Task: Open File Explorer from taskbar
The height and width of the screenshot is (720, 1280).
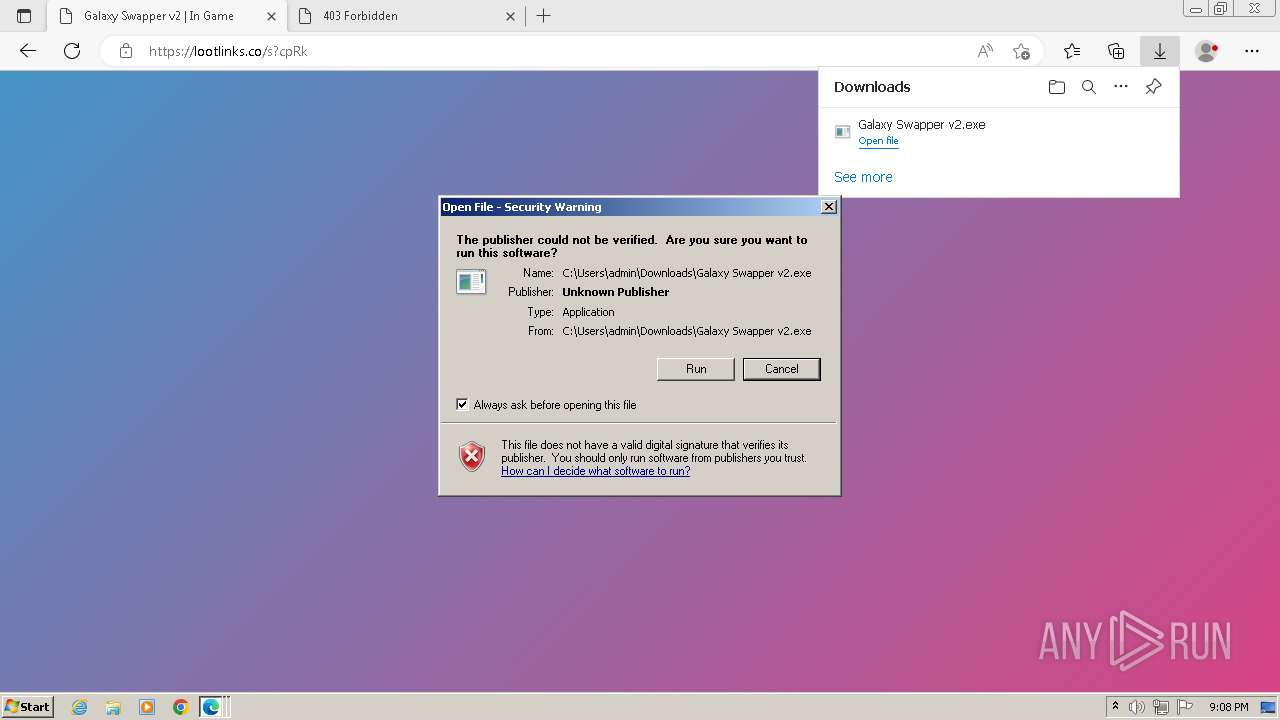Action: pos(113,707)
